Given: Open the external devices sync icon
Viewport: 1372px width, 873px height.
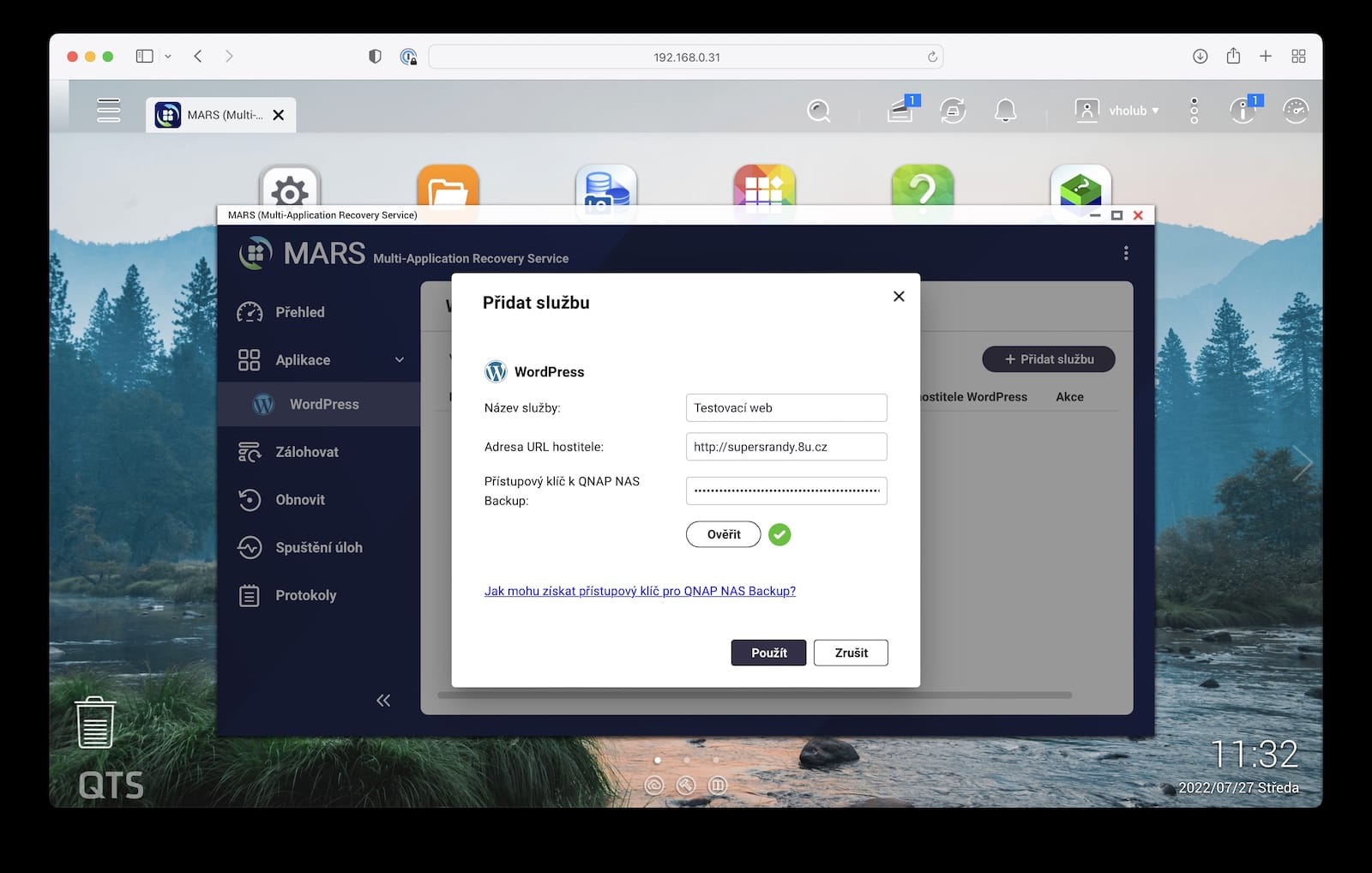Looking at the screenshot, I should (x=953, y=111).
